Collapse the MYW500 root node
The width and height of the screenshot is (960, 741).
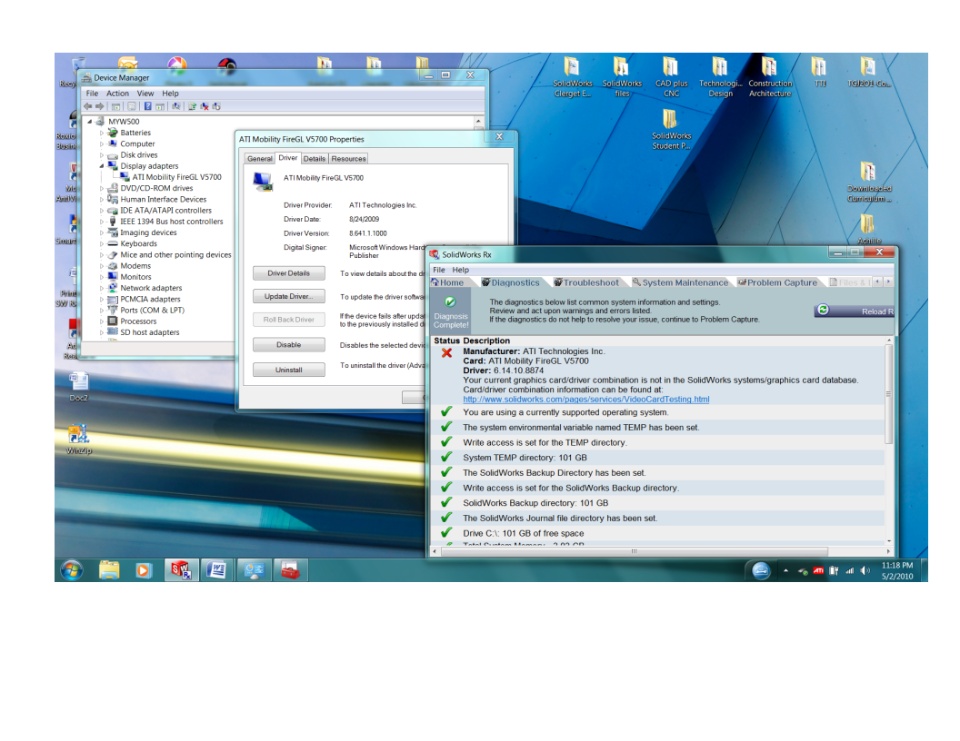[90, 121]
